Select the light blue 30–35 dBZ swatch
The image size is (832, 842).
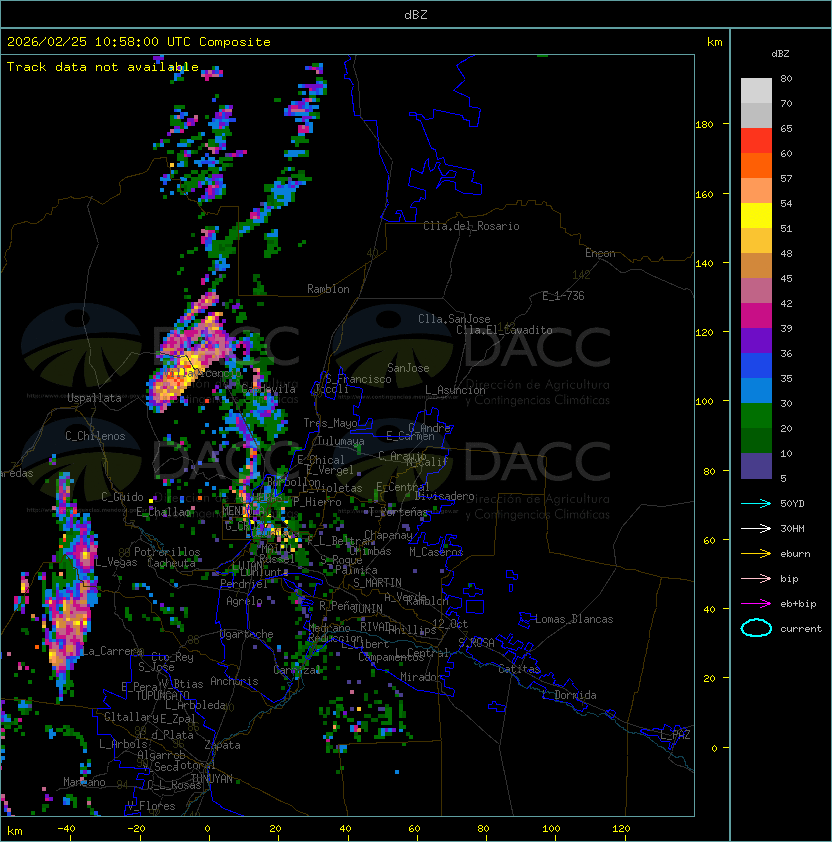(x=756, y=390)
